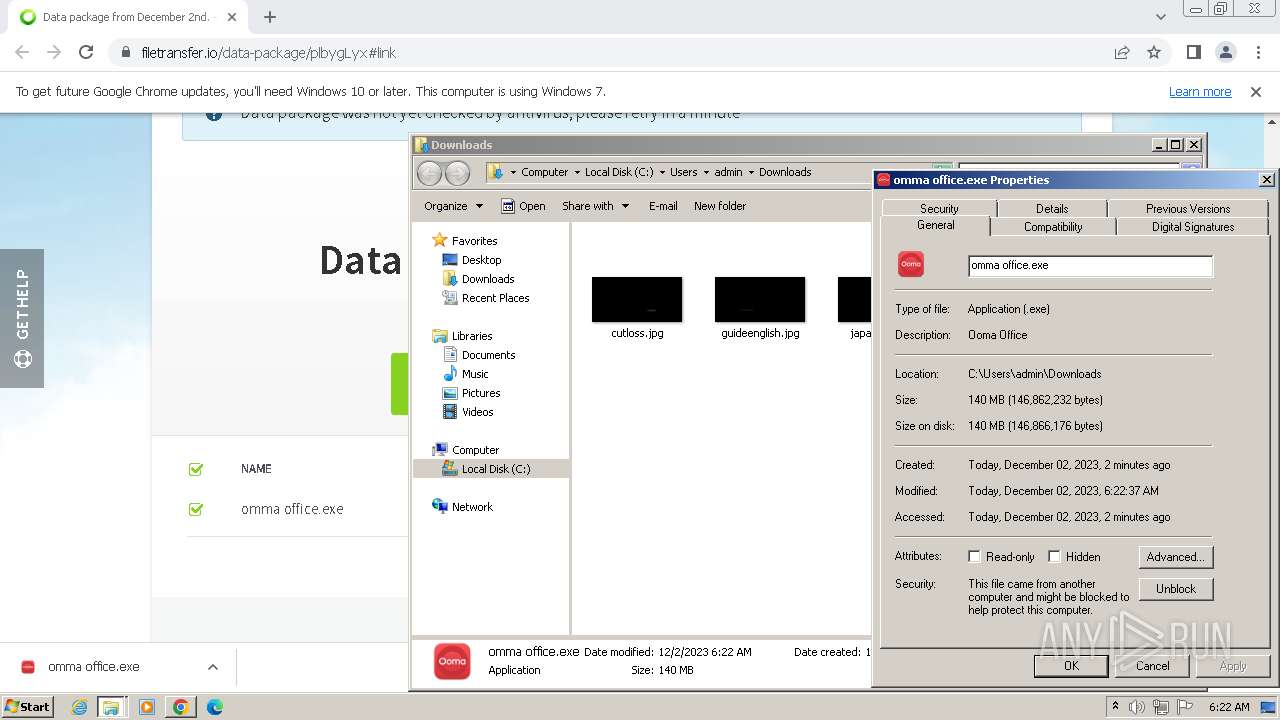Unblock the downloaded file
The height and width of the screenshot is (720, 1280).
point(1176,589)
